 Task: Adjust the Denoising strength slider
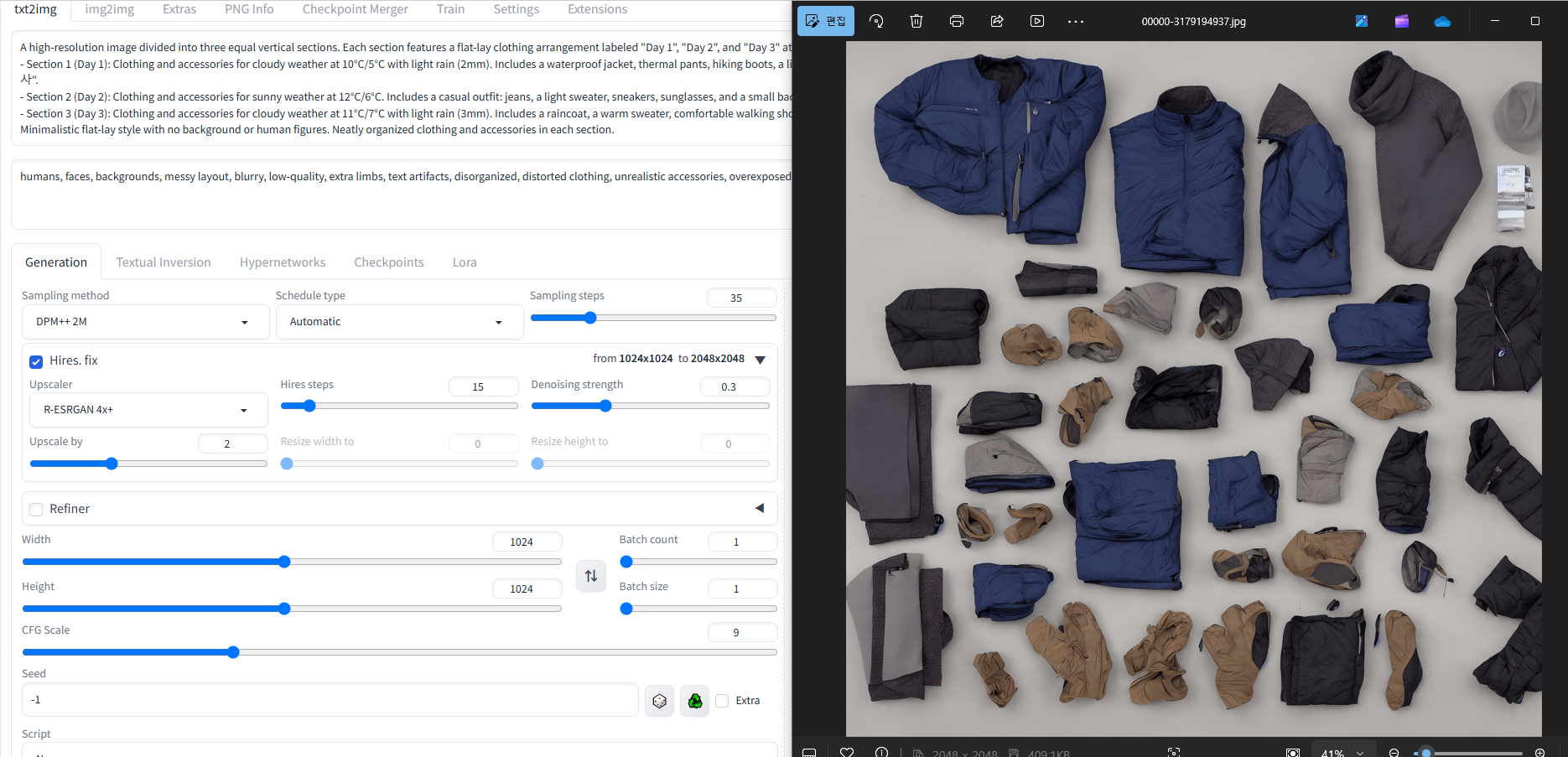(x=651, y=406)
